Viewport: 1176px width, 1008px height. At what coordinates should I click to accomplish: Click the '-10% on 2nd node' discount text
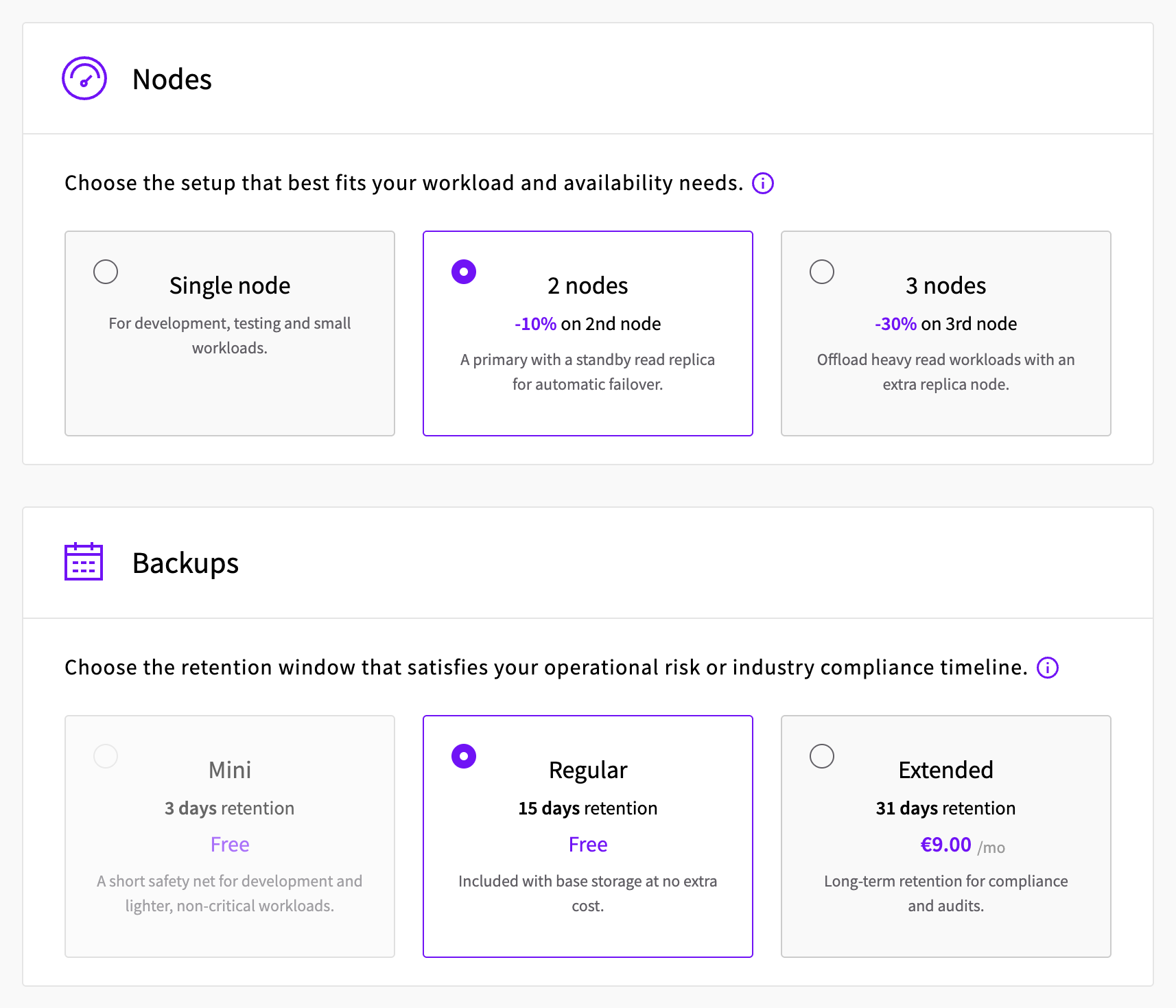pos(588,324)
